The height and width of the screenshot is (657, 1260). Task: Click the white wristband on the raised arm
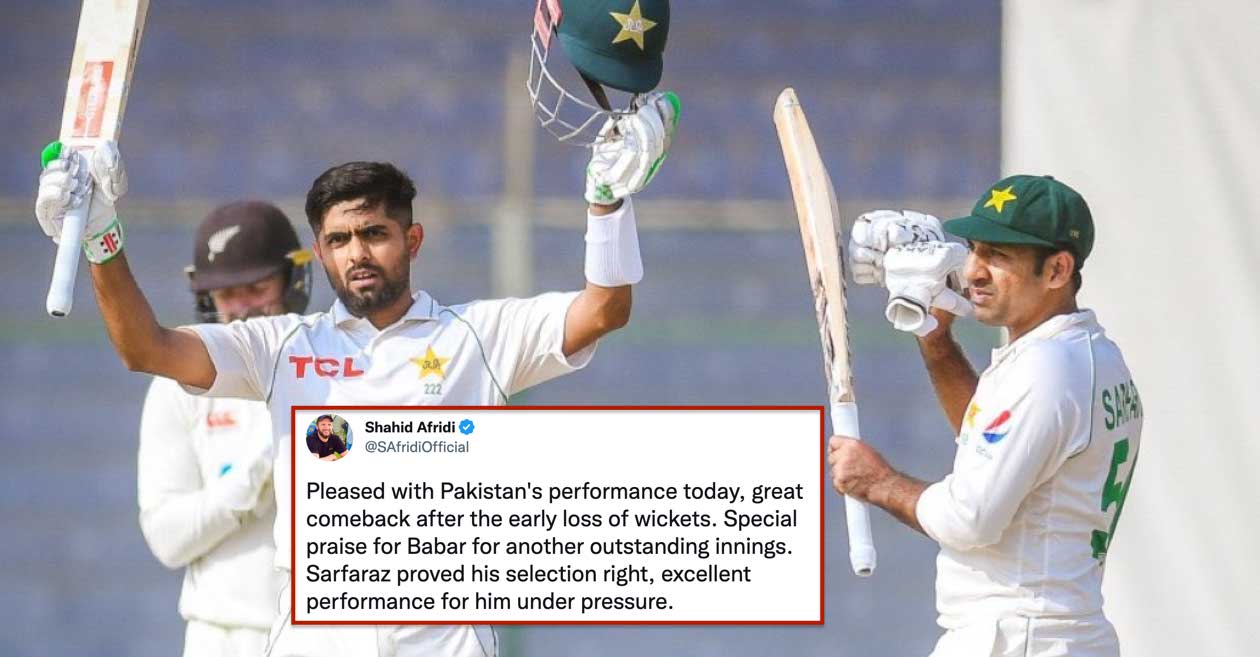[613, 241]
